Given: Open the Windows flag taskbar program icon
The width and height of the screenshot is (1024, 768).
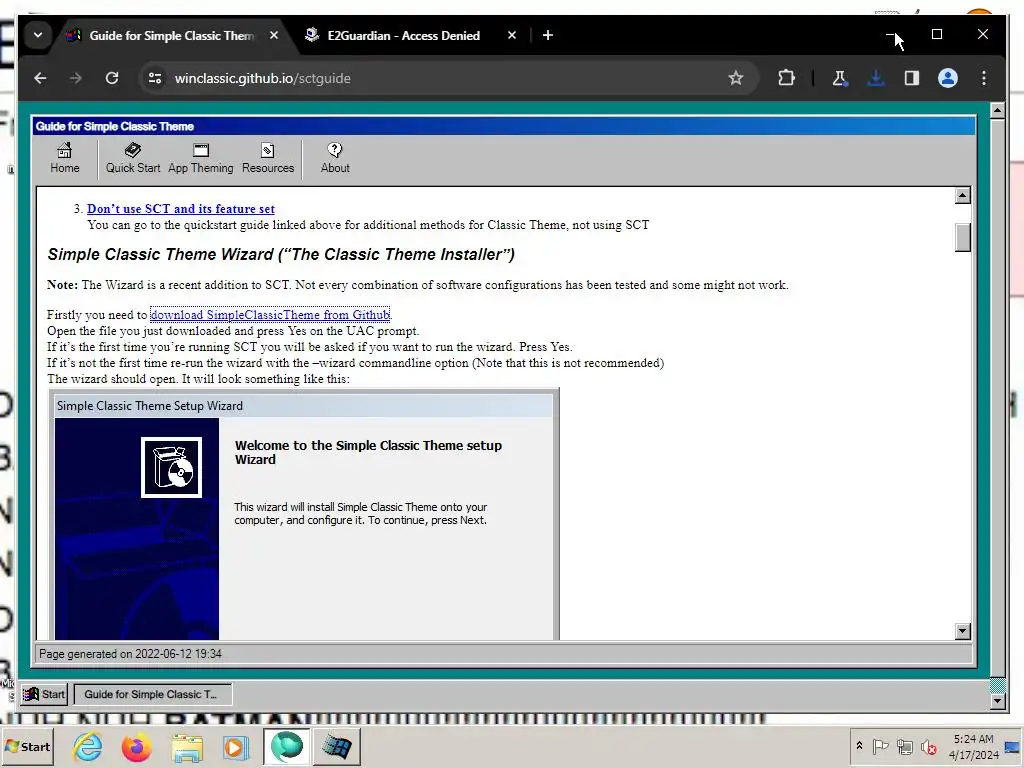Looking at the screenshot, I should pyautogui.click(x=336, y=746).
